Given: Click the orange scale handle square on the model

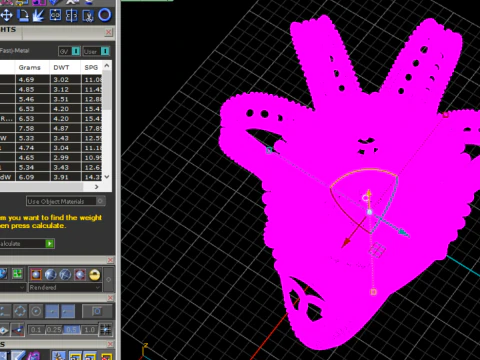Looking at the screenshot, I should coord(373,292).
